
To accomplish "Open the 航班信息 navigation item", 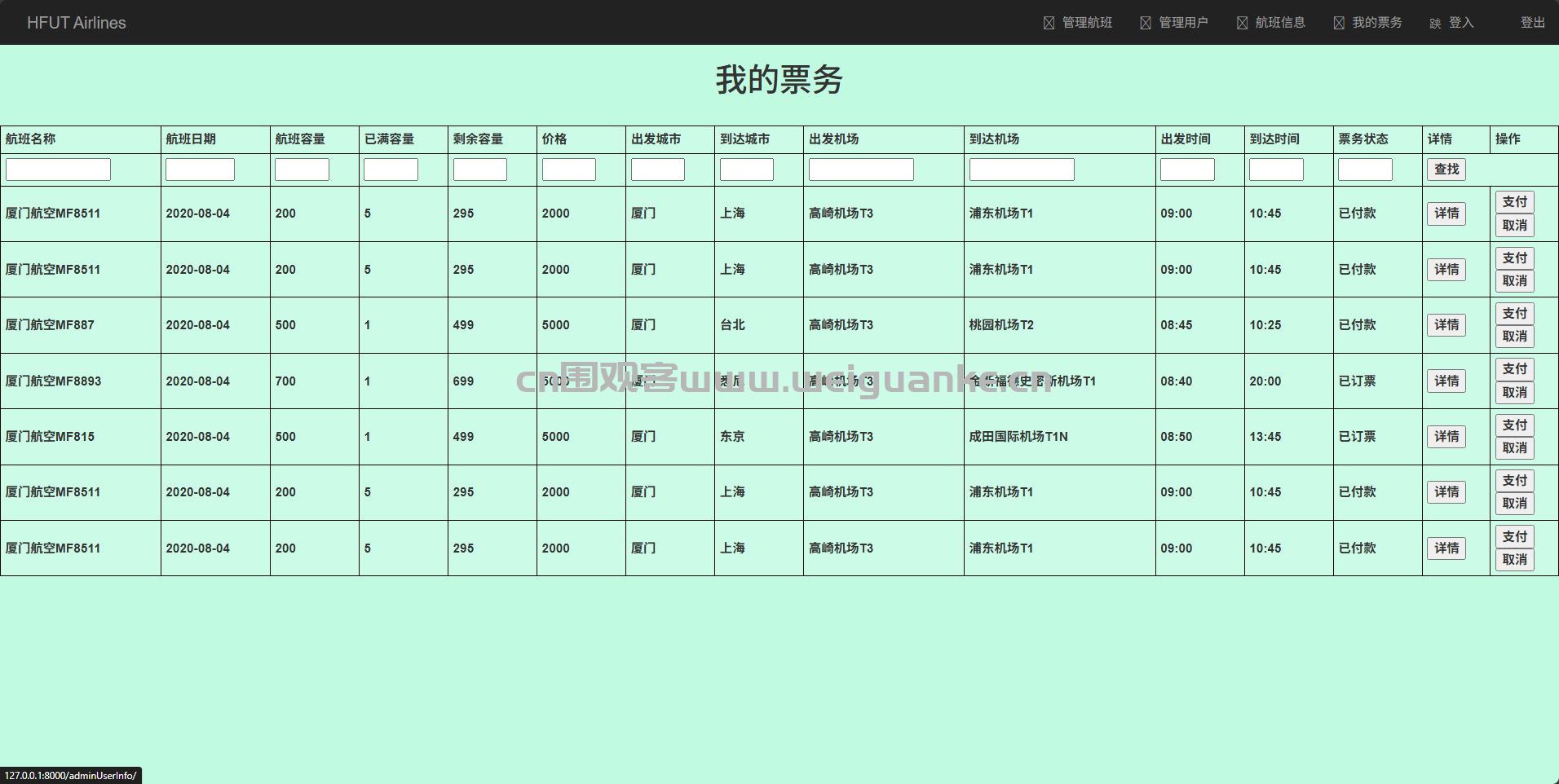I will (x=1279, y=23).
